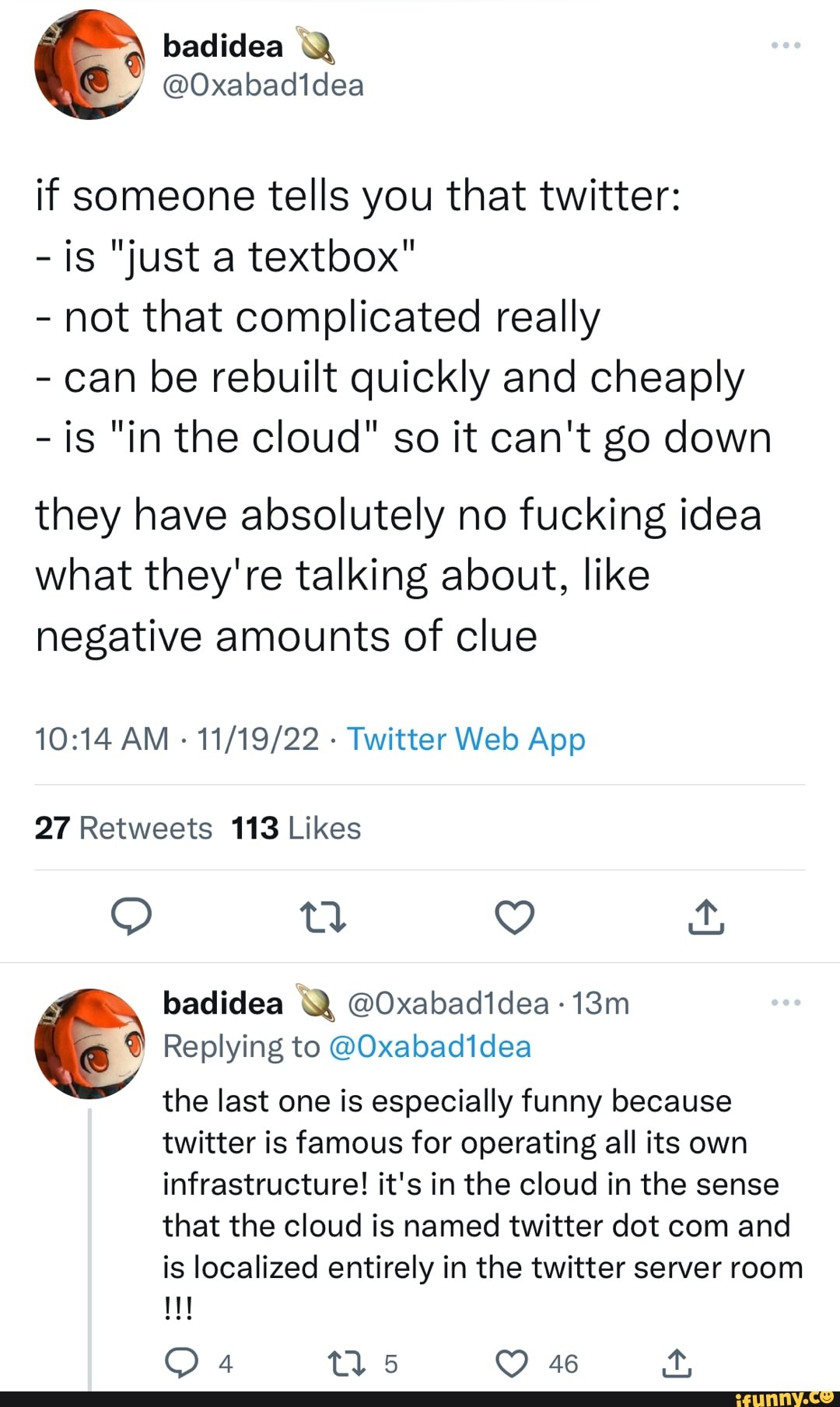Share the main tweet
This screenshot has height=1407, width=840.
click(x=706, y=916)
